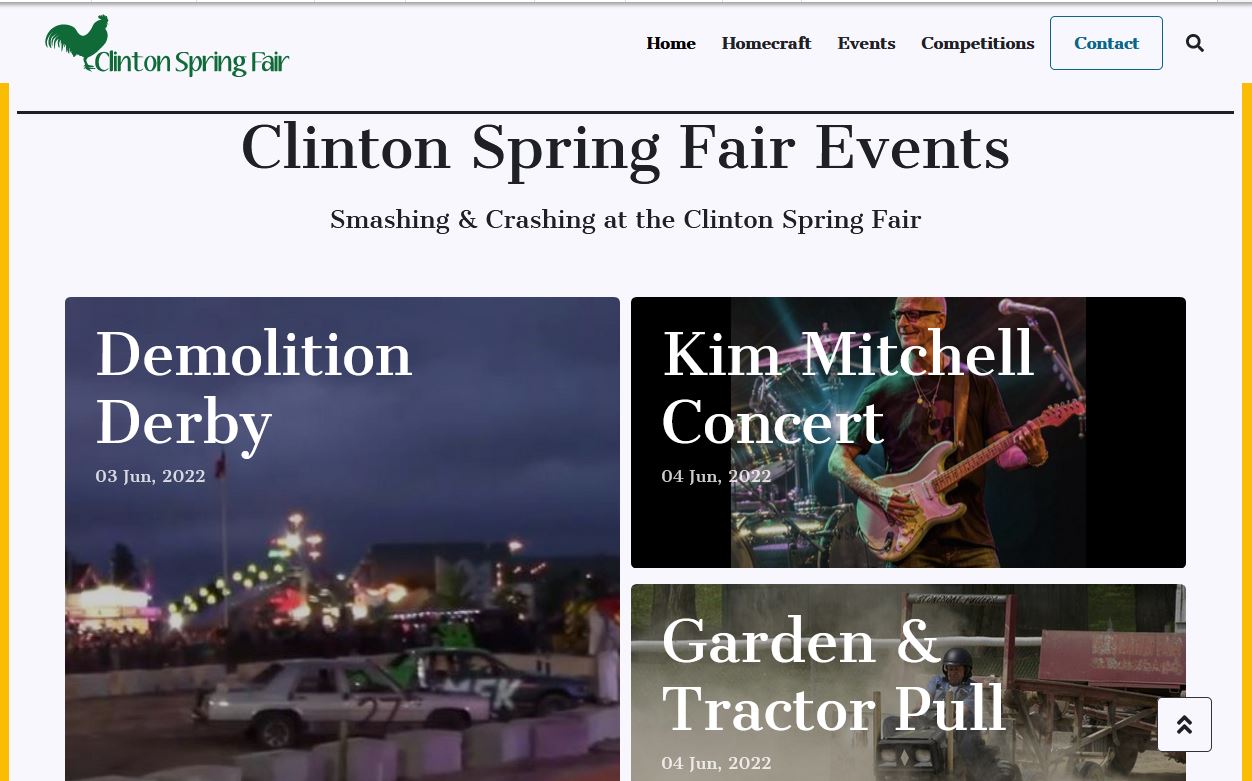Open the Homecraft menu item
Viewport: 1252px width, 781px height.
(x=766, y=43)
